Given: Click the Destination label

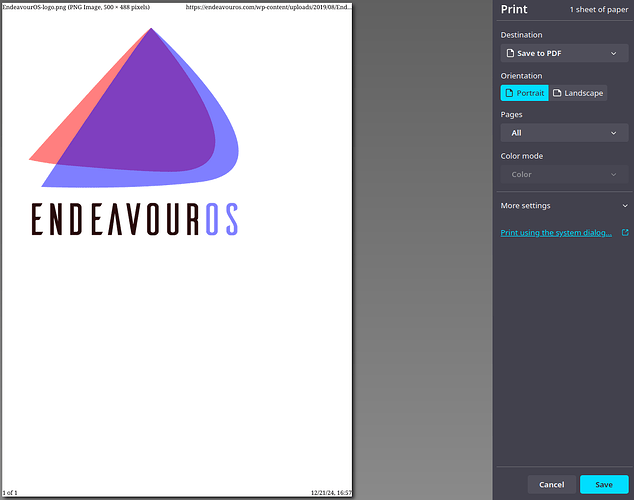Looking at the screenshot, I should pos(521,35).
